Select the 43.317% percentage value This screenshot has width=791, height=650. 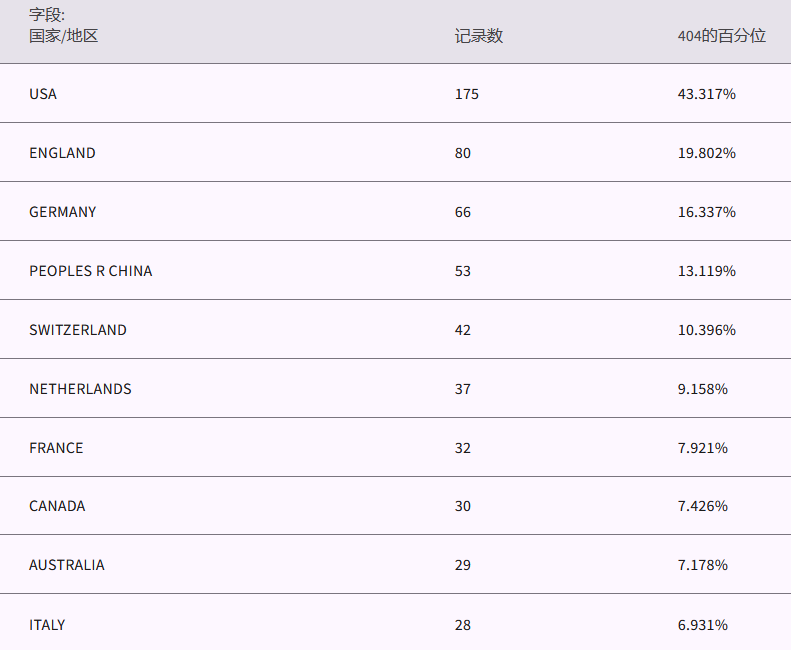click(707, 94)
